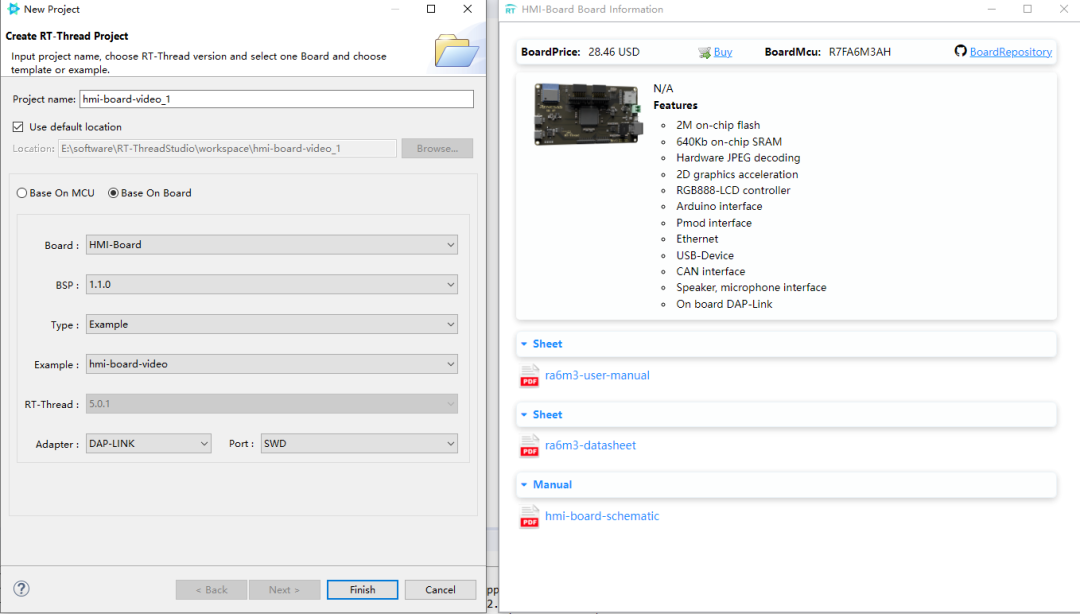Maximize the New Project dialog

(431, 9)
